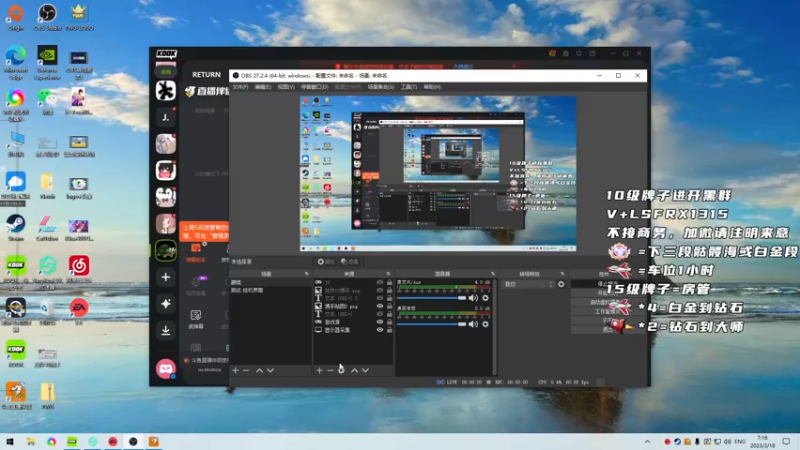Add a new scene with the plus icon
Screen dimensions: 800x450
click(x=235, y=370)
